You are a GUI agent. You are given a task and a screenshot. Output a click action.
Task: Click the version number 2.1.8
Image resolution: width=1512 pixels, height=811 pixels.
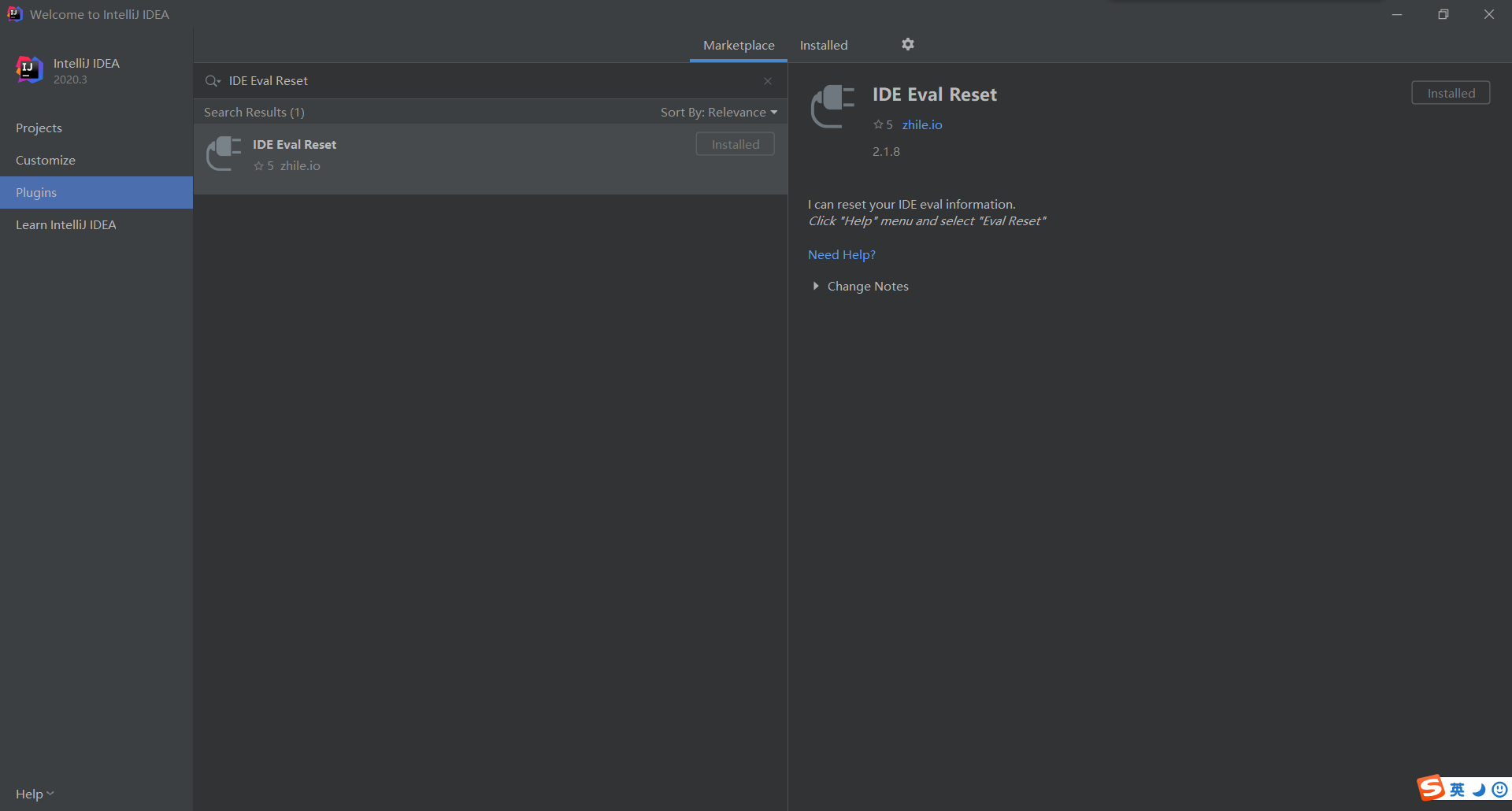[886, 151]
